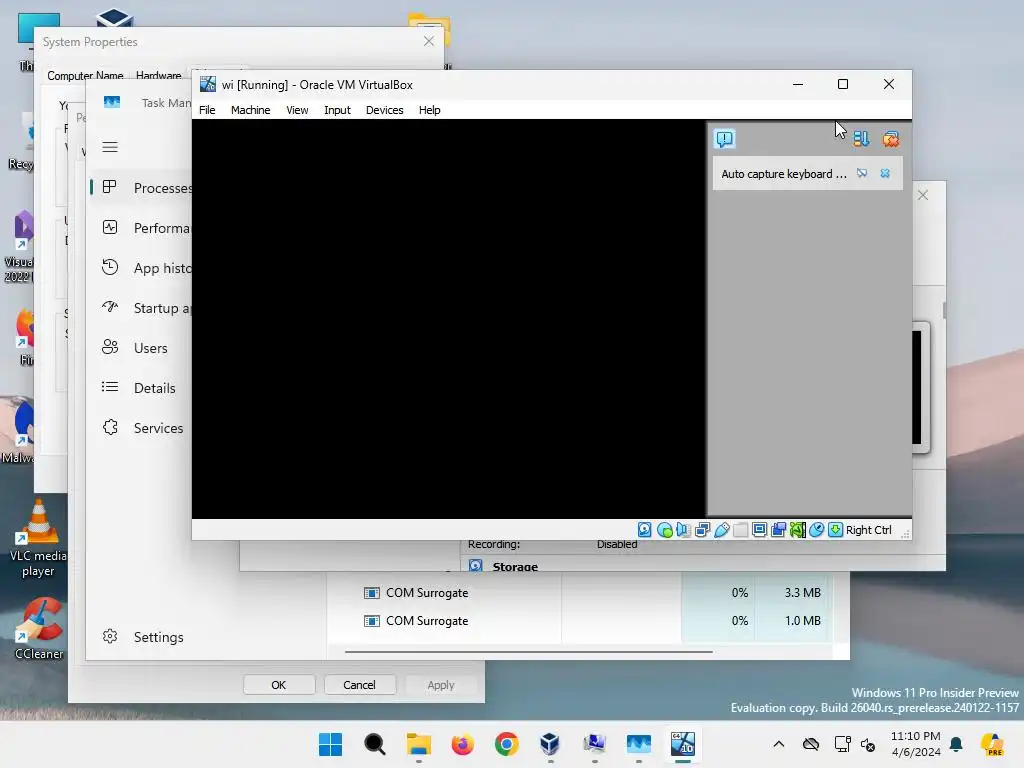Click the keyboard capture green arrow icon

835,530
